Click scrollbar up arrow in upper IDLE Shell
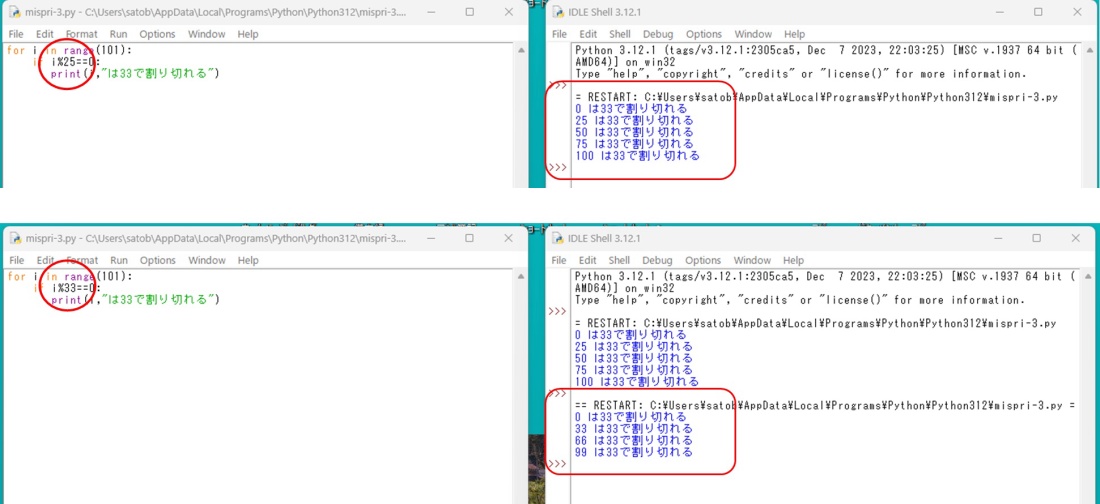 click(x=1090, y=50)
